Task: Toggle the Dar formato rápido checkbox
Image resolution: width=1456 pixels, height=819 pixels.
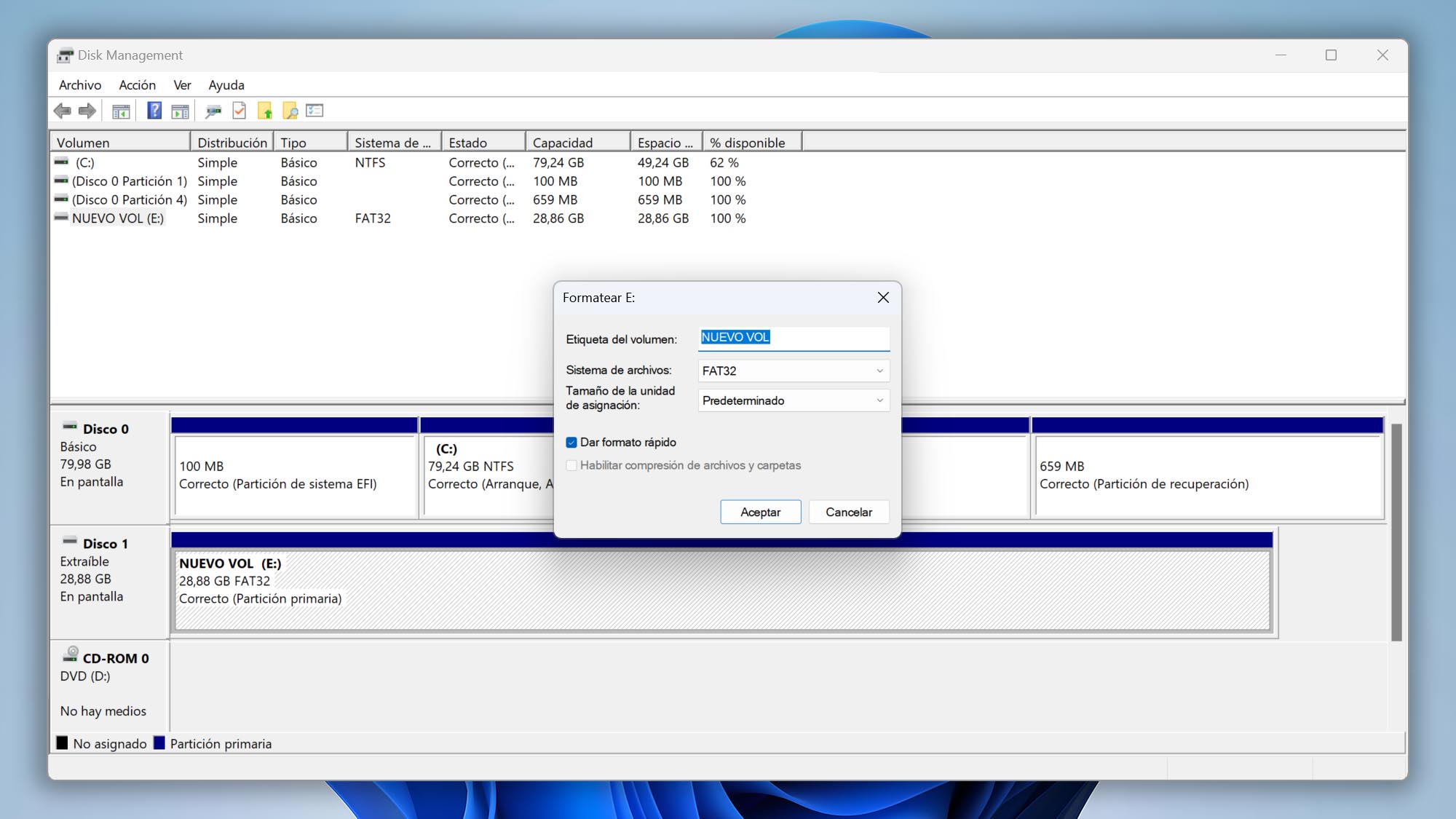Action: coord(571,442)
